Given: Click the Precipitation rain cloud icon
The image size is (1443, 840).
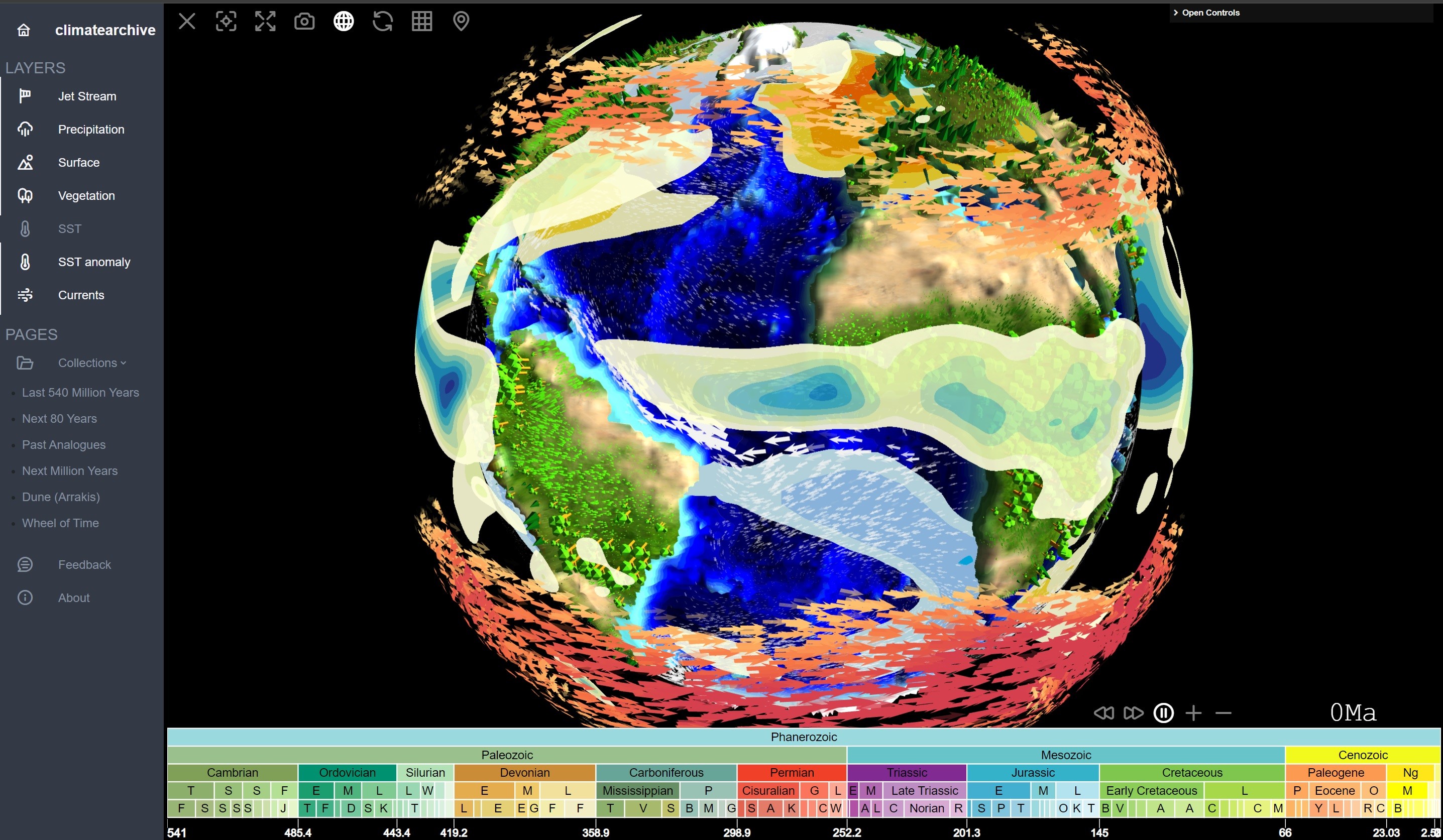Looking at the screenshot, I should (x=25, y=130).
